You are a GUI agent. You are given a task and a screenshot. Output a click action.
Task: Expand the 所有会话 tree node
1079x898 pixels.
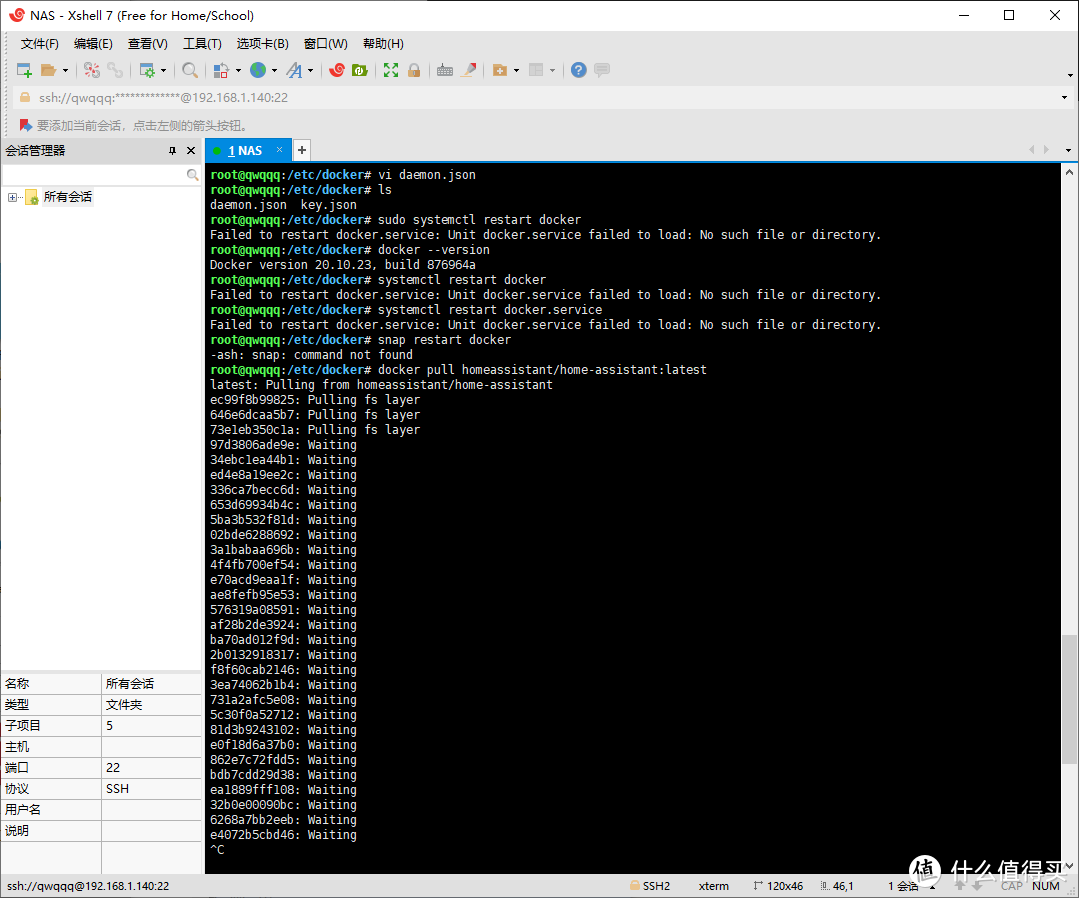pos(13,197)
